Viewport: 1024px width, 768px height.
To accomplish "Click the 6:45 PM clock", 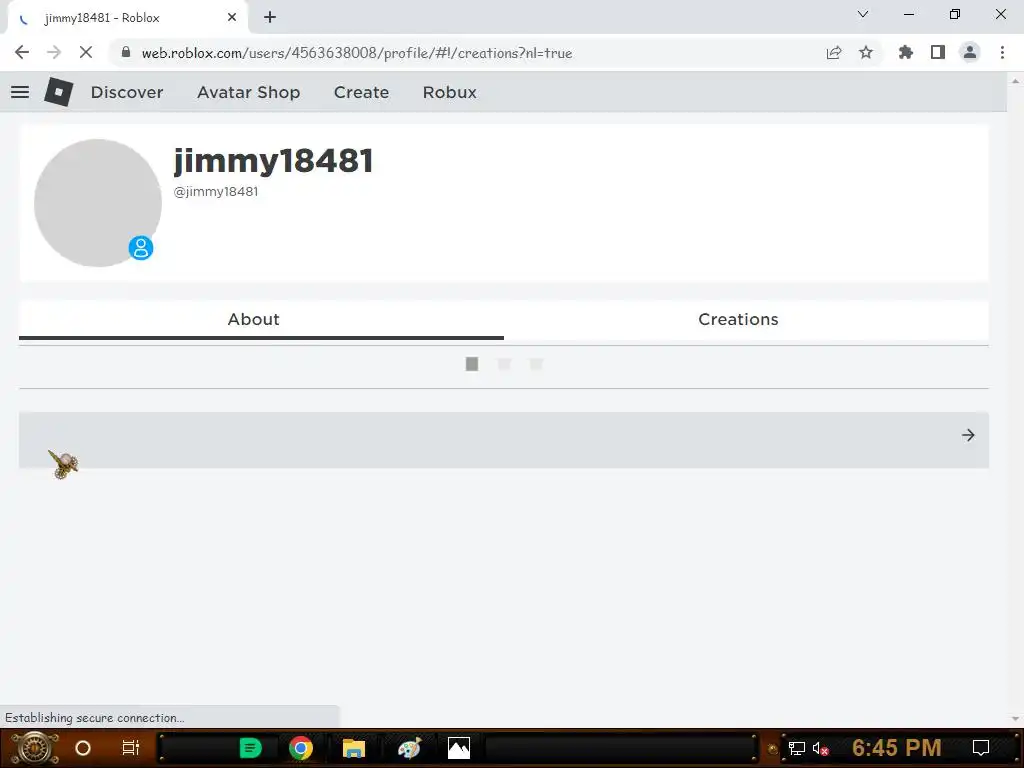I will click(897, 748).
